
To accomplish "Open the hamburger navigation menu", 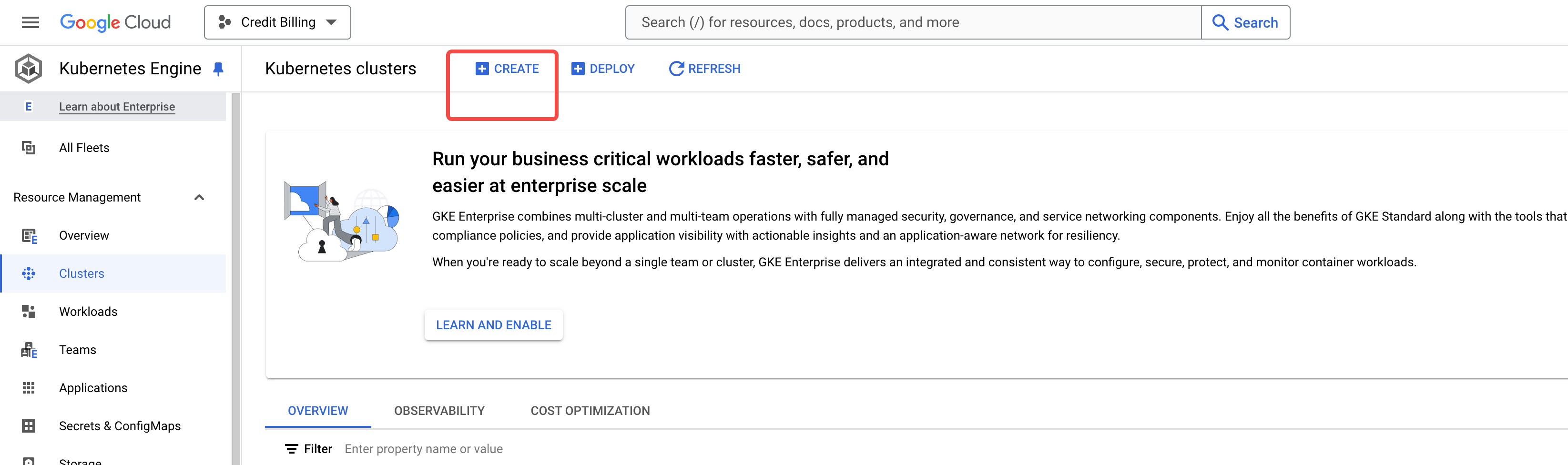I will [31, 22].
